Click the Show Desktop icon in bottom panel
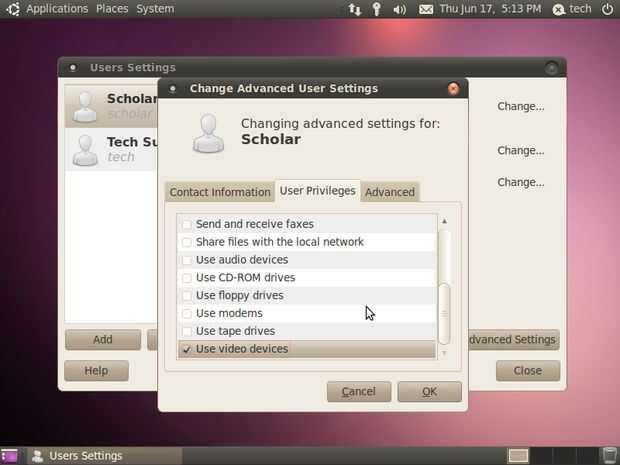The width and height of the screenshot is (620, 465). (x=9, y=456)
